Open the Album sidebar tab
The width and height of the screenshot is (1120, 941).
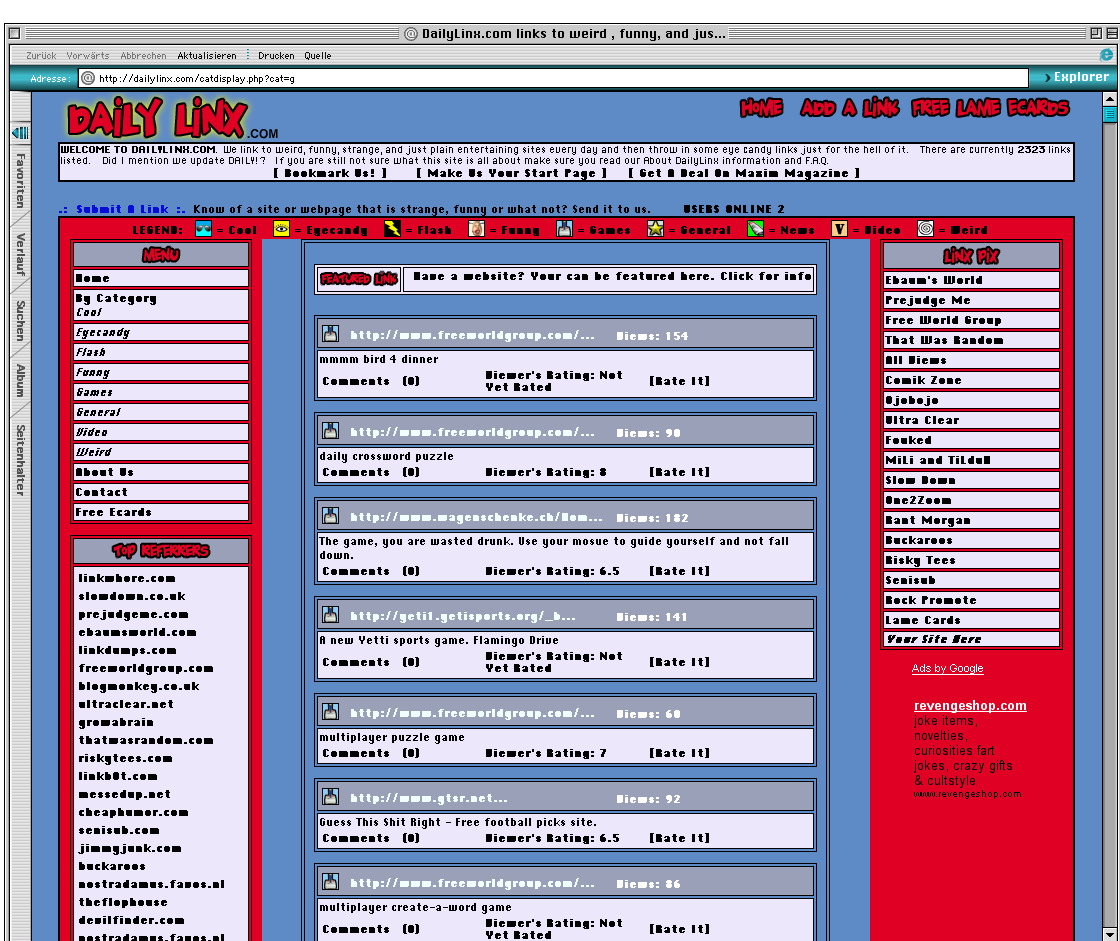pyautogui.click(x=20, y=380)
